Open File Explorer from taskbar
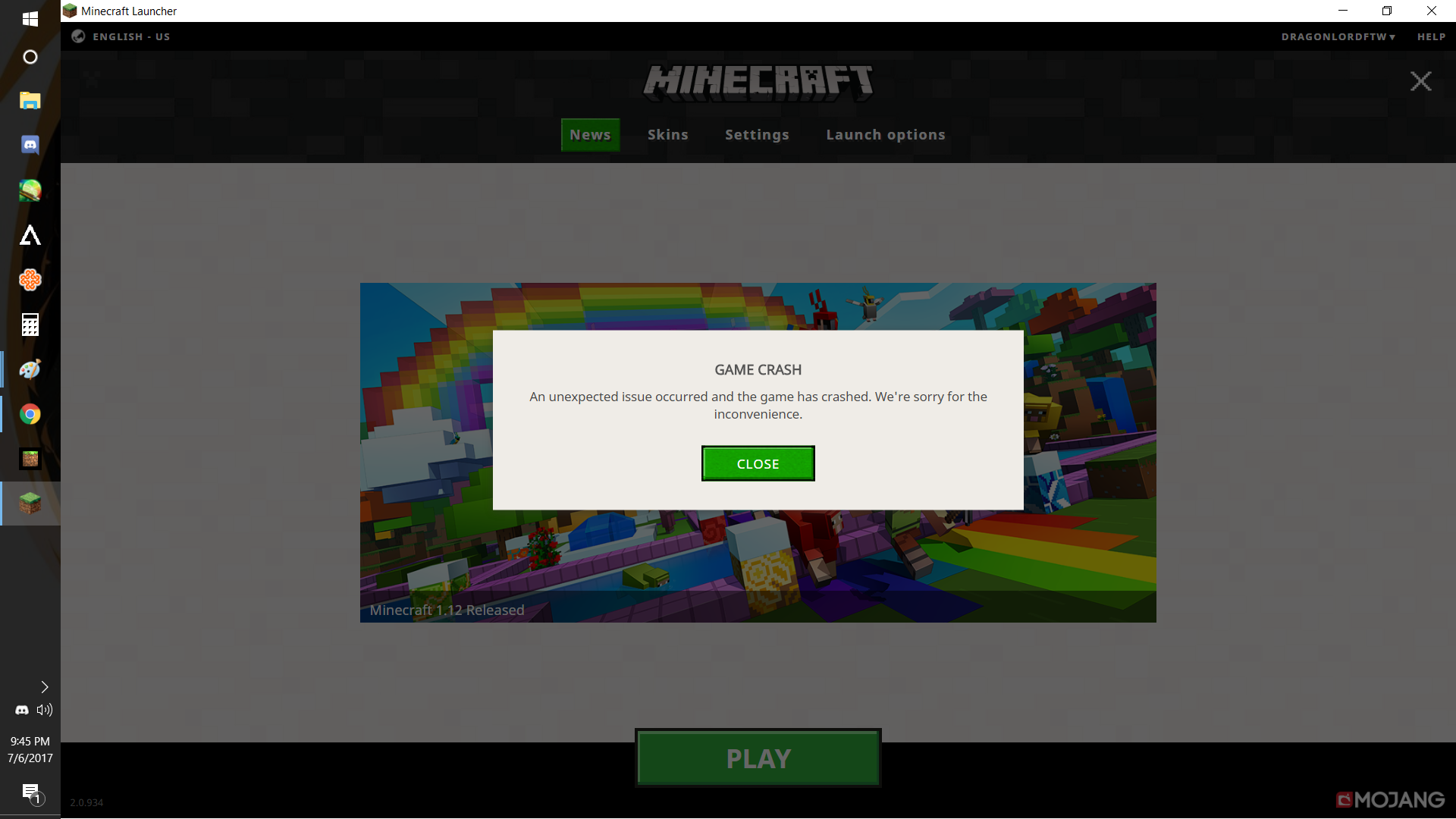 tap(30, 100)
